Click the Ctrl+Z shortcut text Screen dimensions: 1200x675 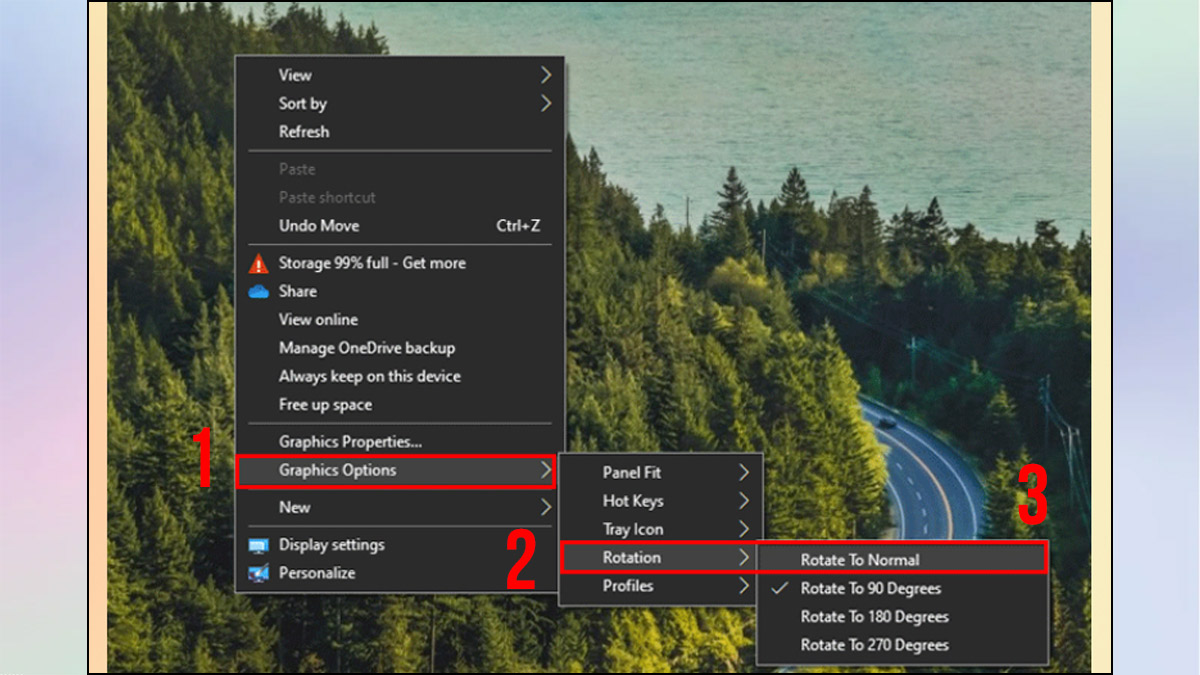pos(518,226)
